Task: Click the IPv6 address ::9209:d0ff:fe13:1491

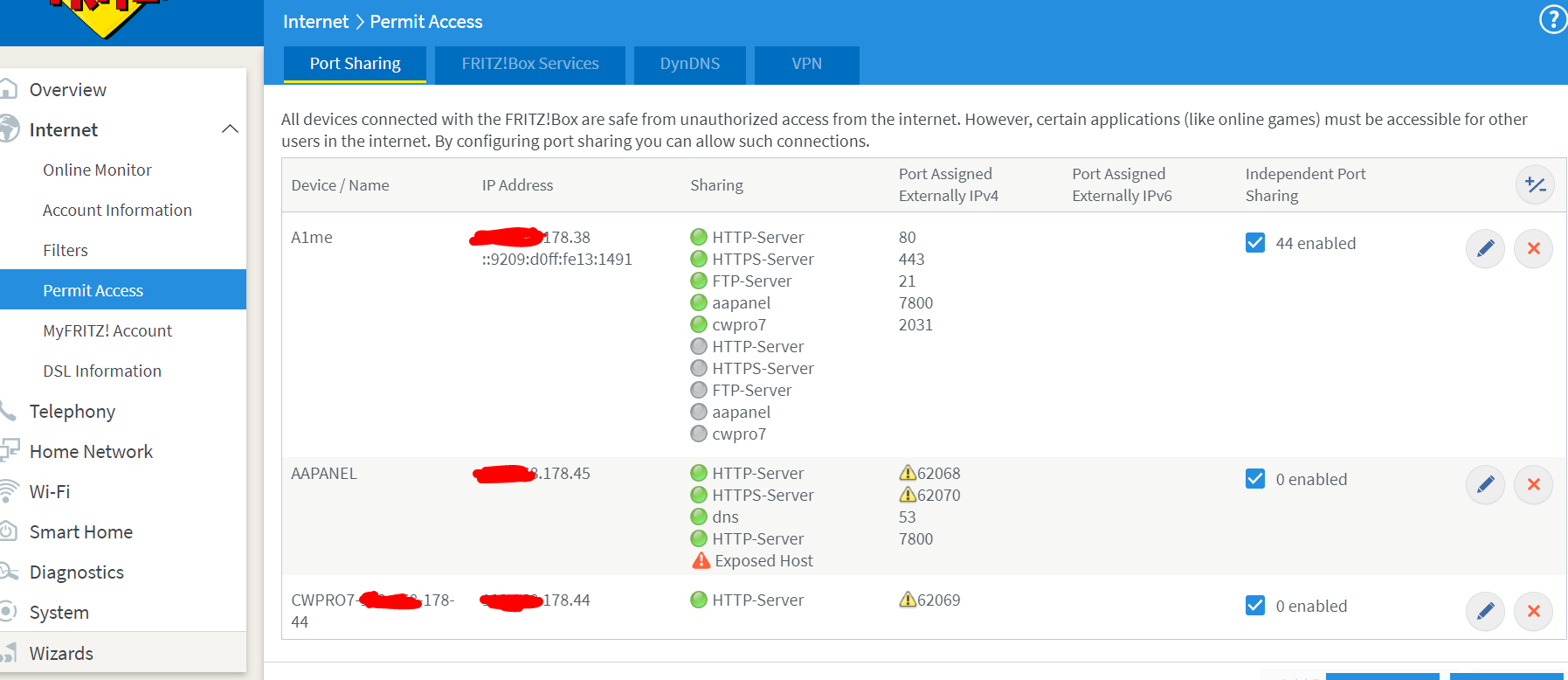Action: [x=557, y=259]
